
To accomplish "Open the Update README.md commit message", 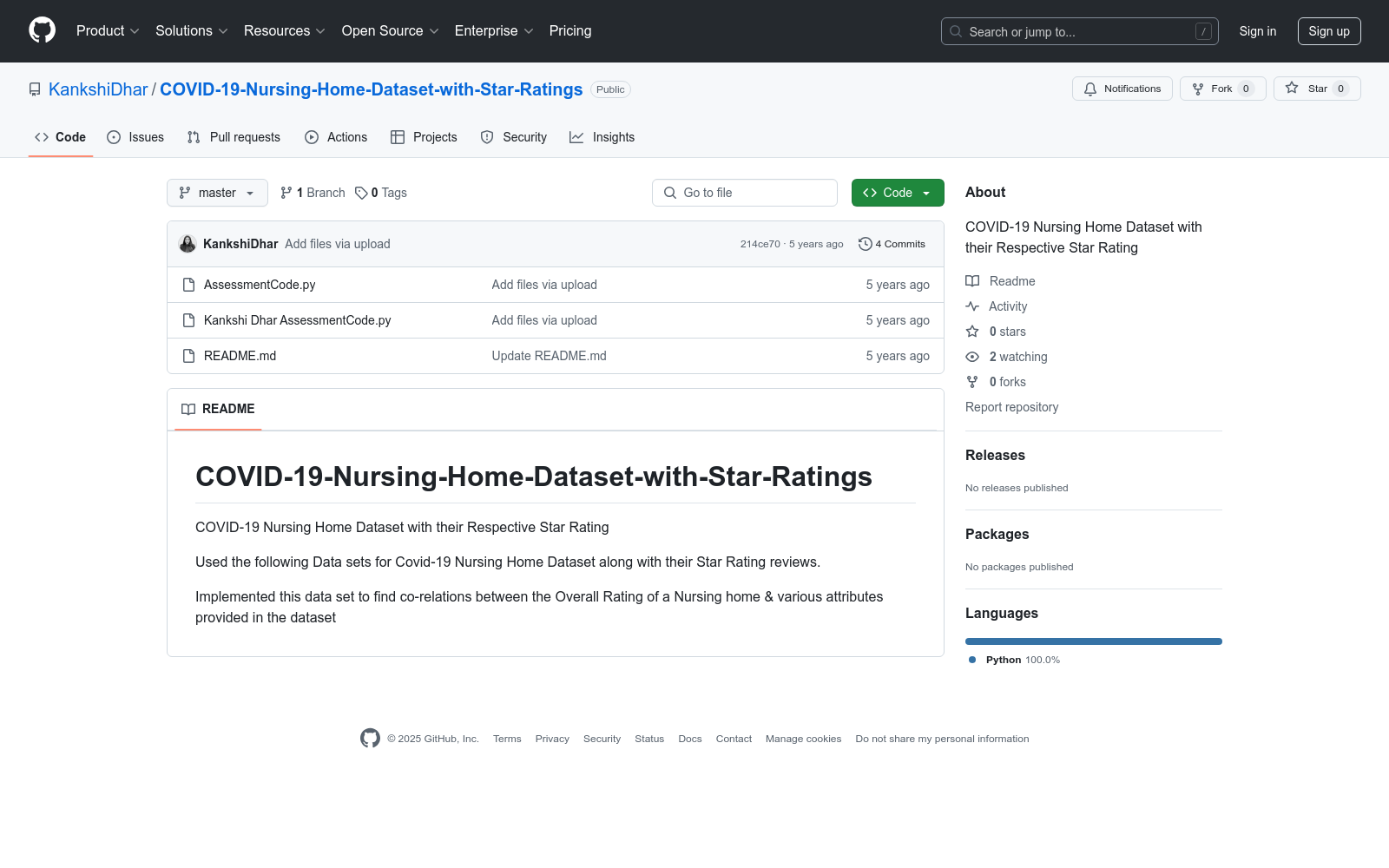I will click(x=550, y=356).
